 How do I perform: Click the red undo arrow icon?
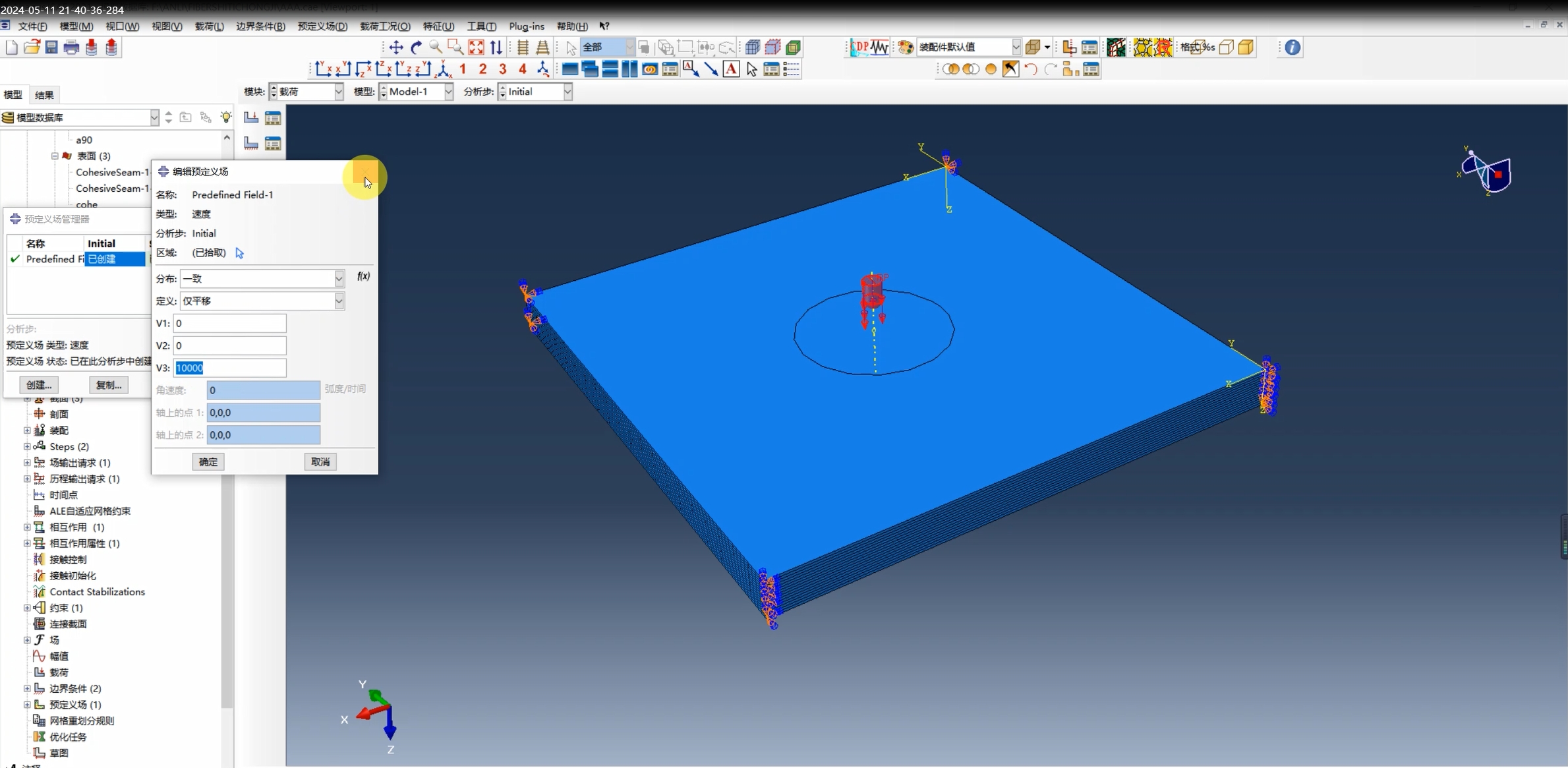(x=1031, y=69)
